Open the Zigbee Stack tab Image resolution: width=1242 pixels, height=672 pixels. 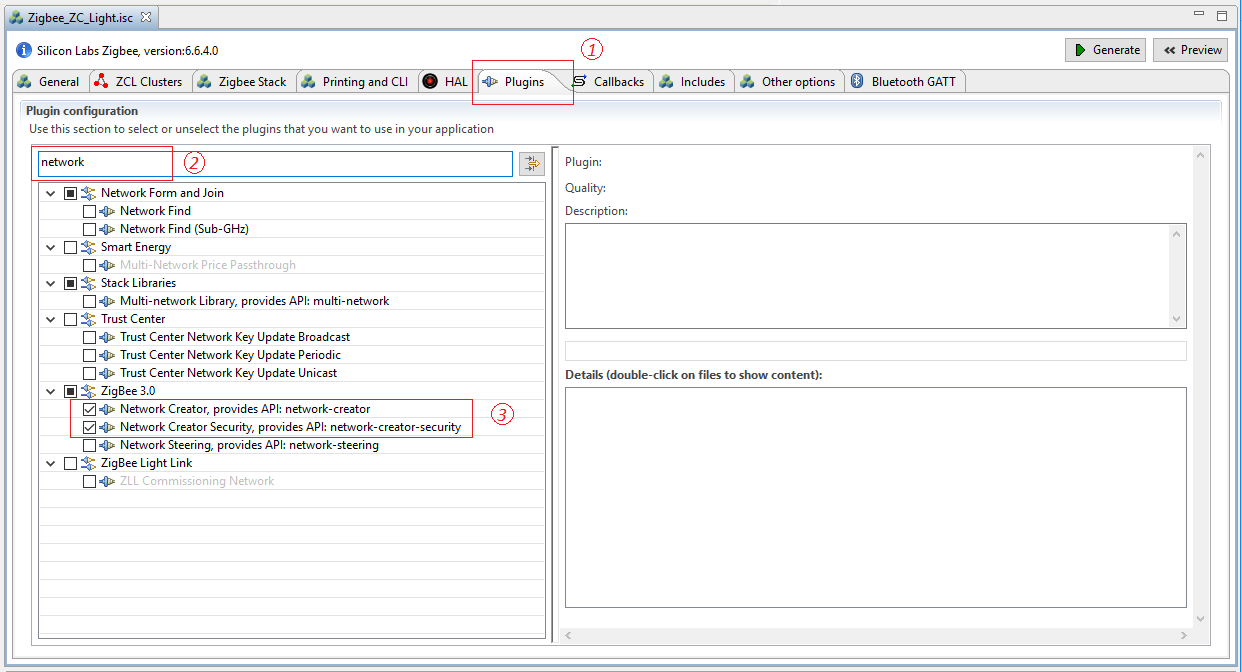pos(242,82)
